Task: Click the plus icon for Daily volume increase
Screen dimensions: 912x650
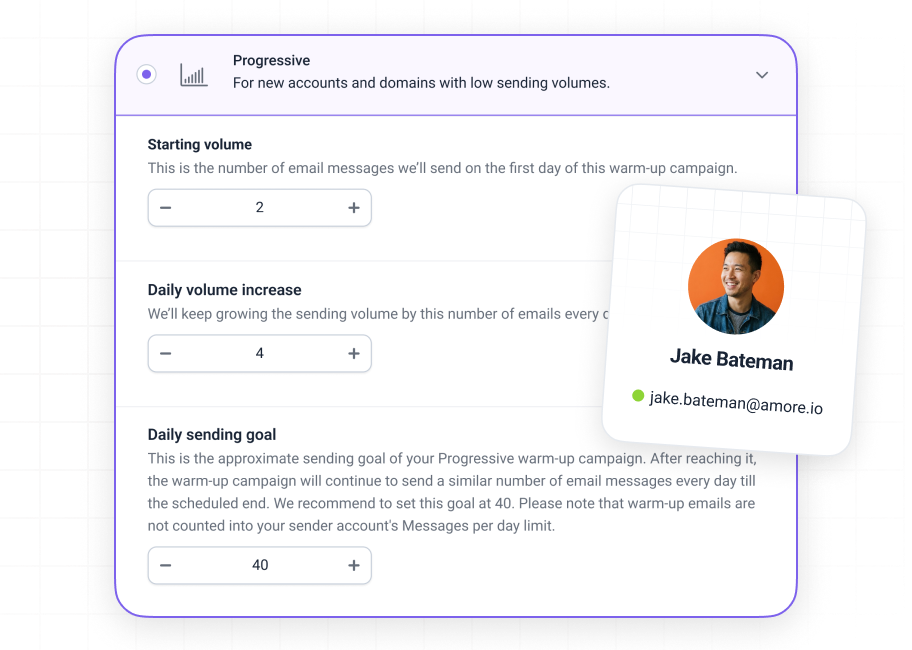Action: tap(353, 353)
